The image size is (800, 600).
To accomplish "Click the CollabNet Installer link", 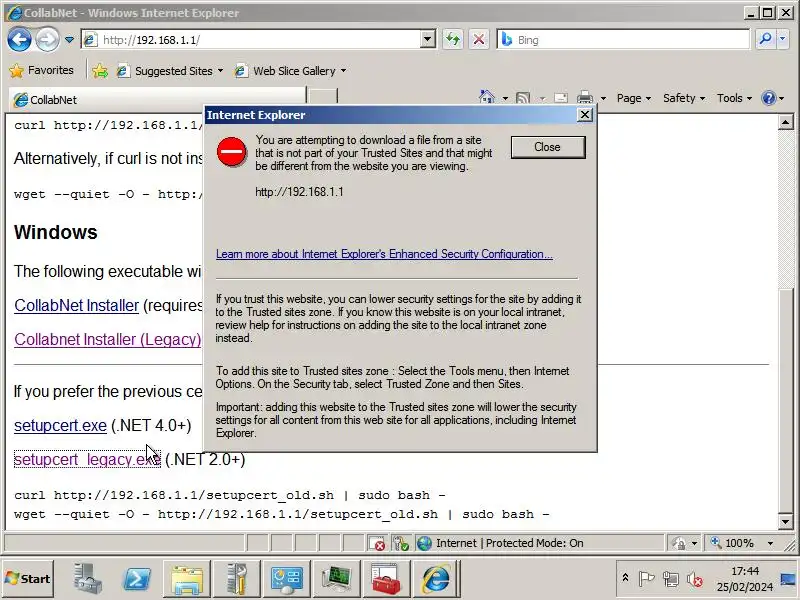I will click(x=77, y=305).
